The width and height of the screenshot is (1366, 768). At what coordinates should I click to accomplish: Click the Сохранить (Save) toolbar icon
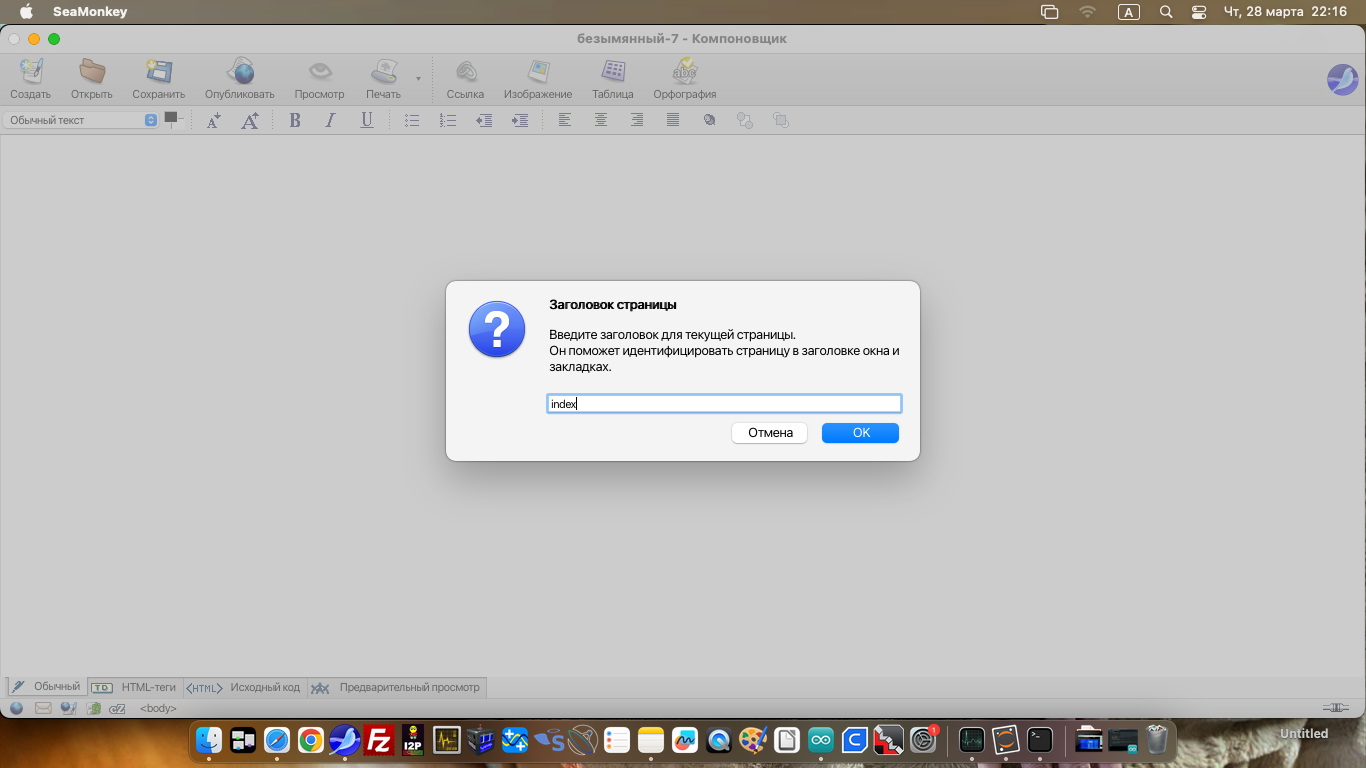coord(158,72)
